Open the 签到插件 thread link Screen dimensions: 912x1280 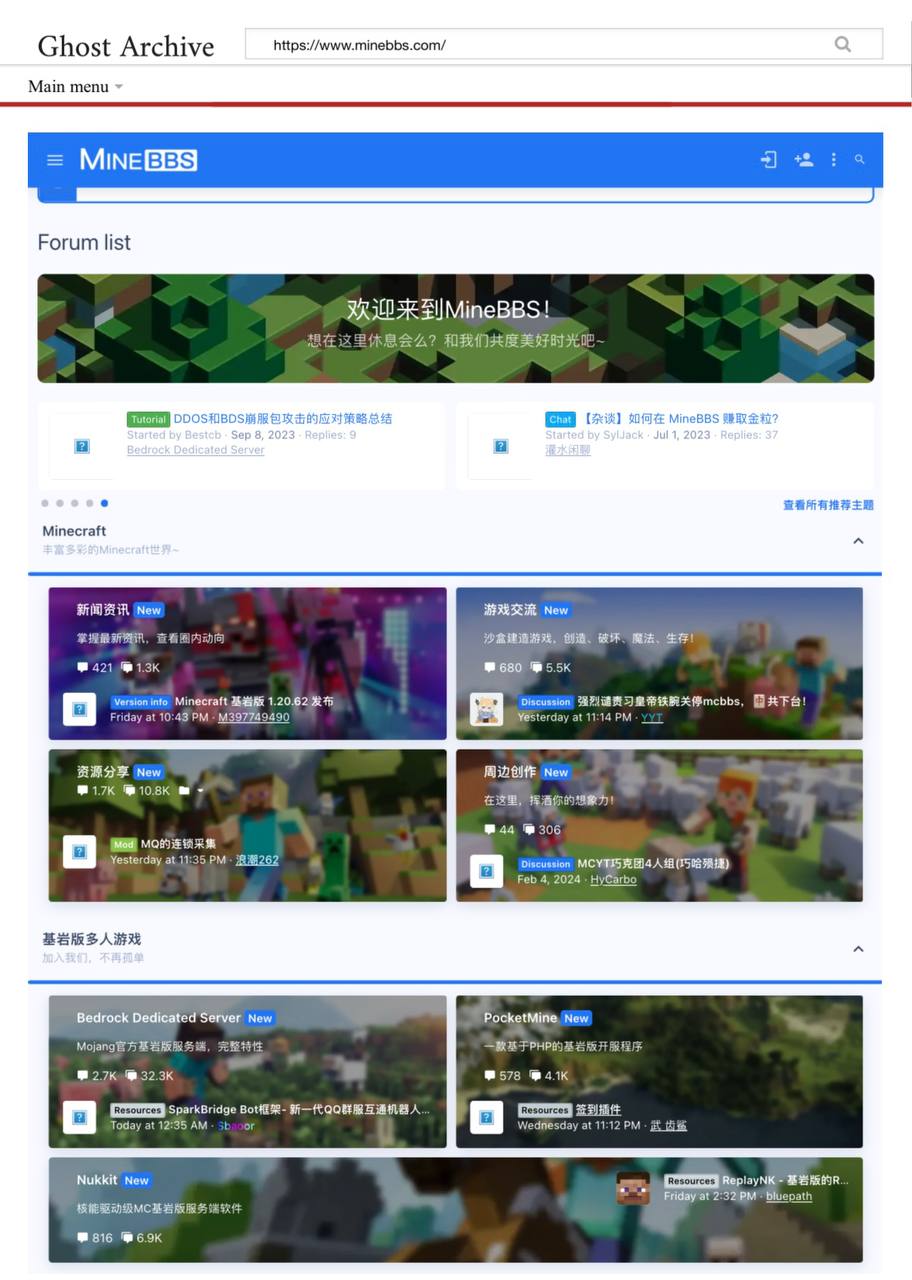click(x=598, y=1110)
